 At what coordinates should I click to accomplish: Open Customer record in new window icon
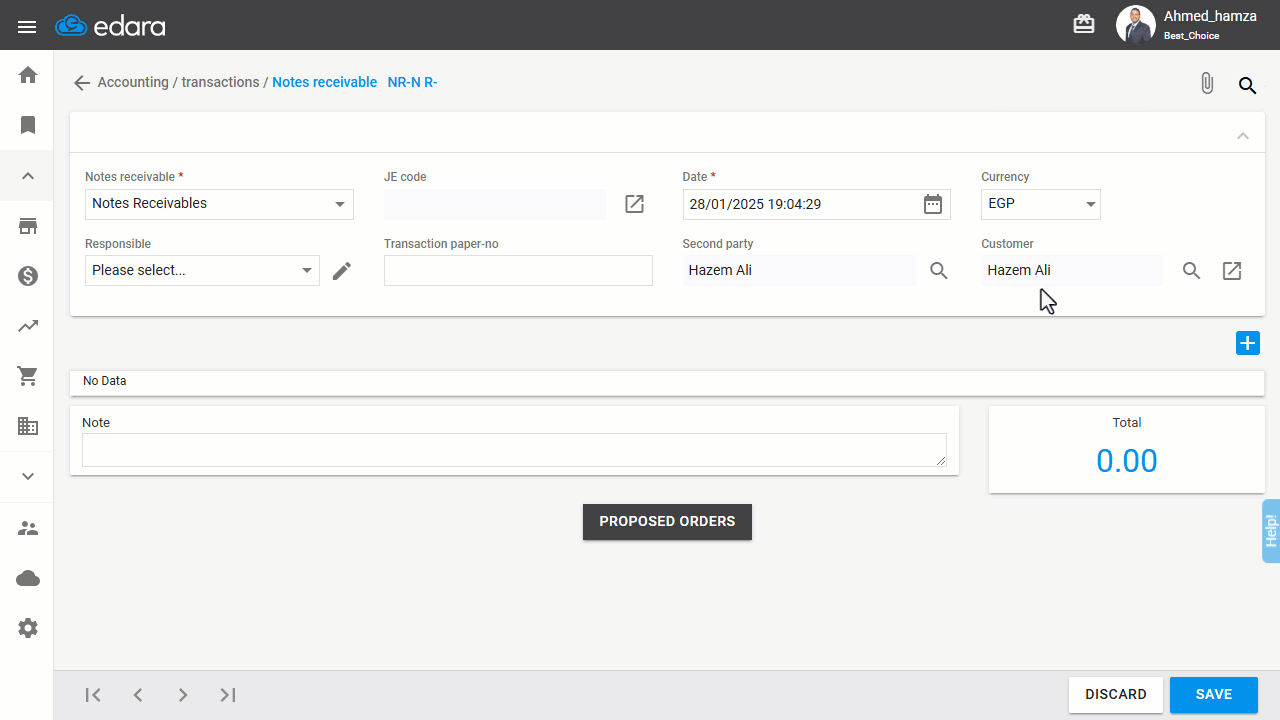[x=1232, y=271]
